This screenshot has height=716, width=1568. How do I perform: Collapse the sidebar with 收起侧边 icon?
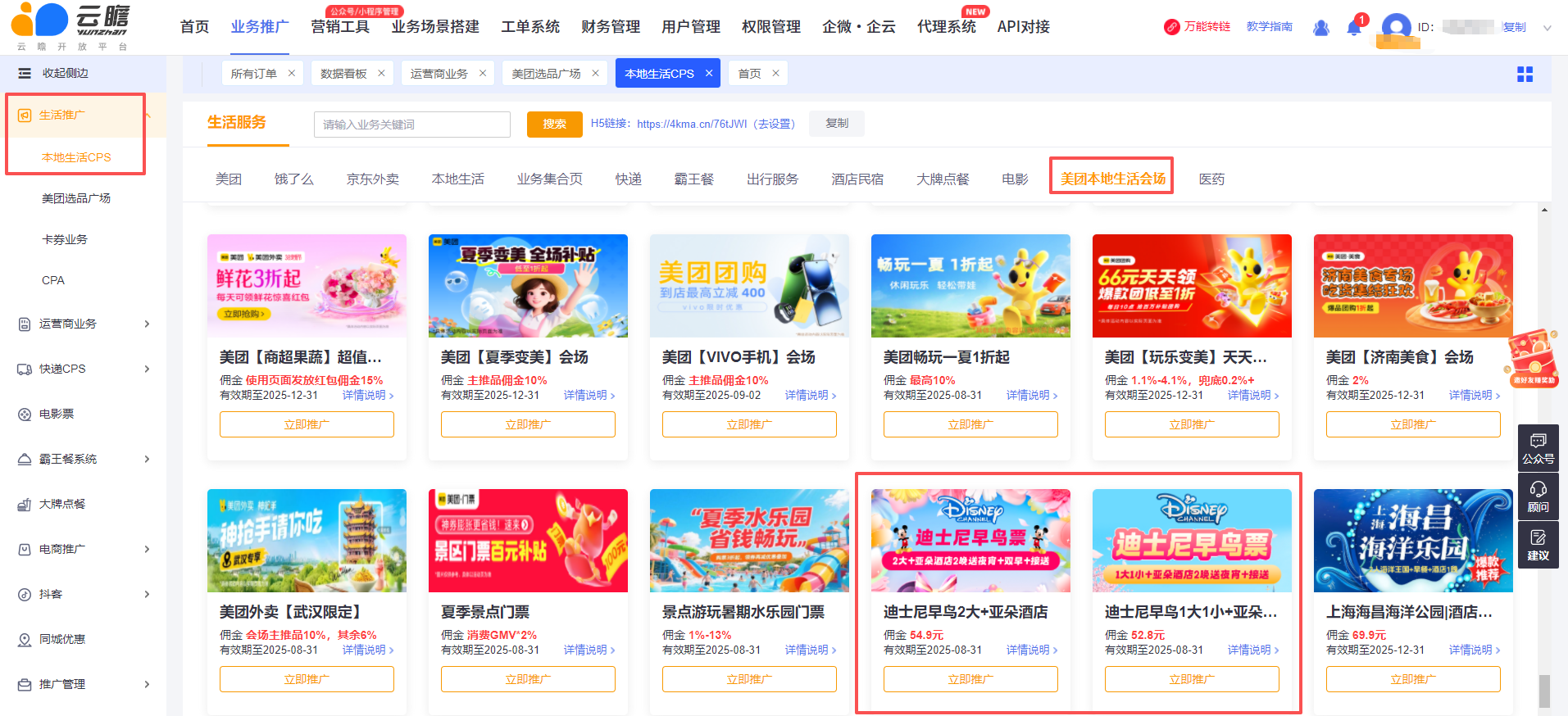coord(25,73)
